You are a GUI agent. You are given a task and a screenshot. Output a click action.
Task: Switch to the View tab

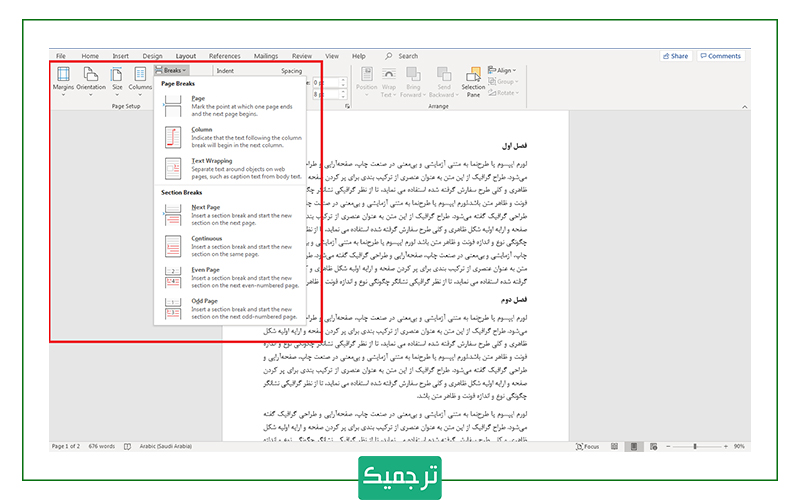tap(332, 56)
